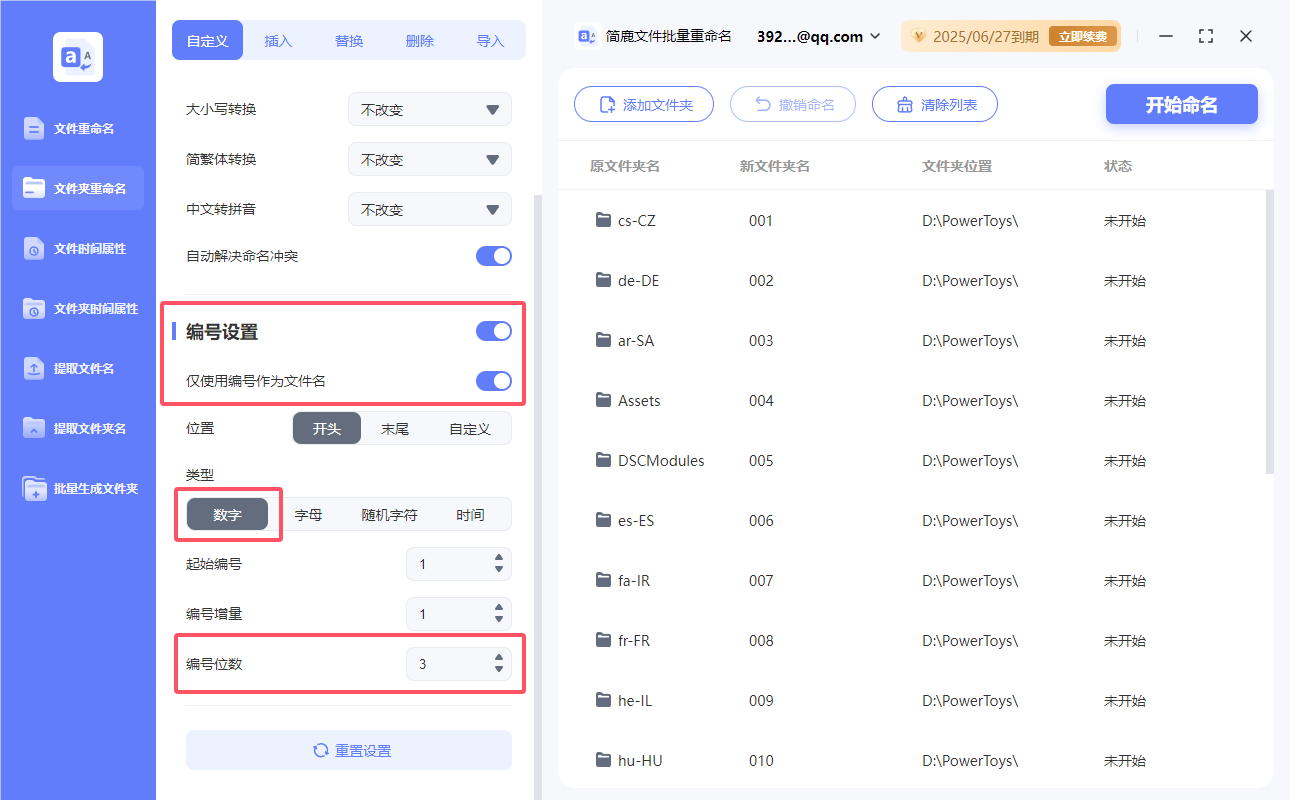Click the 清除列表 button
Image resolution: width=1290 pixels, height=800 pixels.
click(934, 104)
